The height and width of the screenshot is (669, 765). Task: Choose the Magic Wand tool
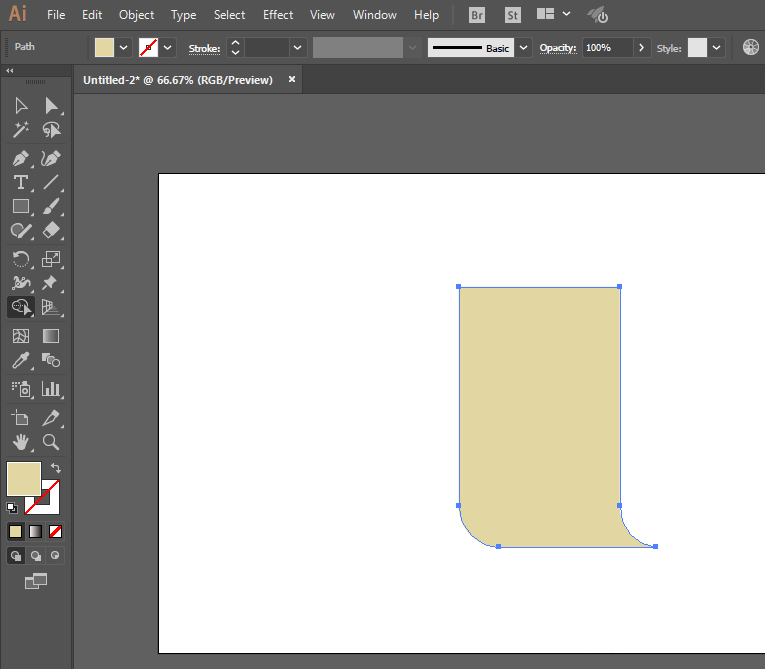tap(21, 130)
